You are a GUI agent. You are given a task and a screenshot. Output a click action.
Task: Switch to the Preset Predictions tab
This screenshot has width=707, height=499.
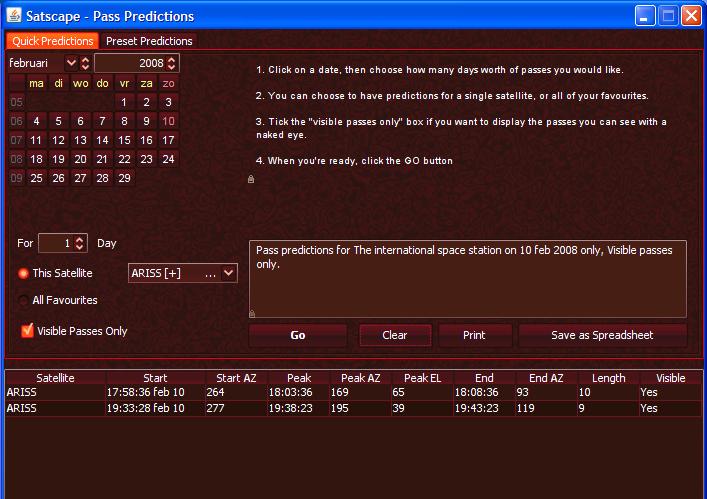[x=148, y=41]
